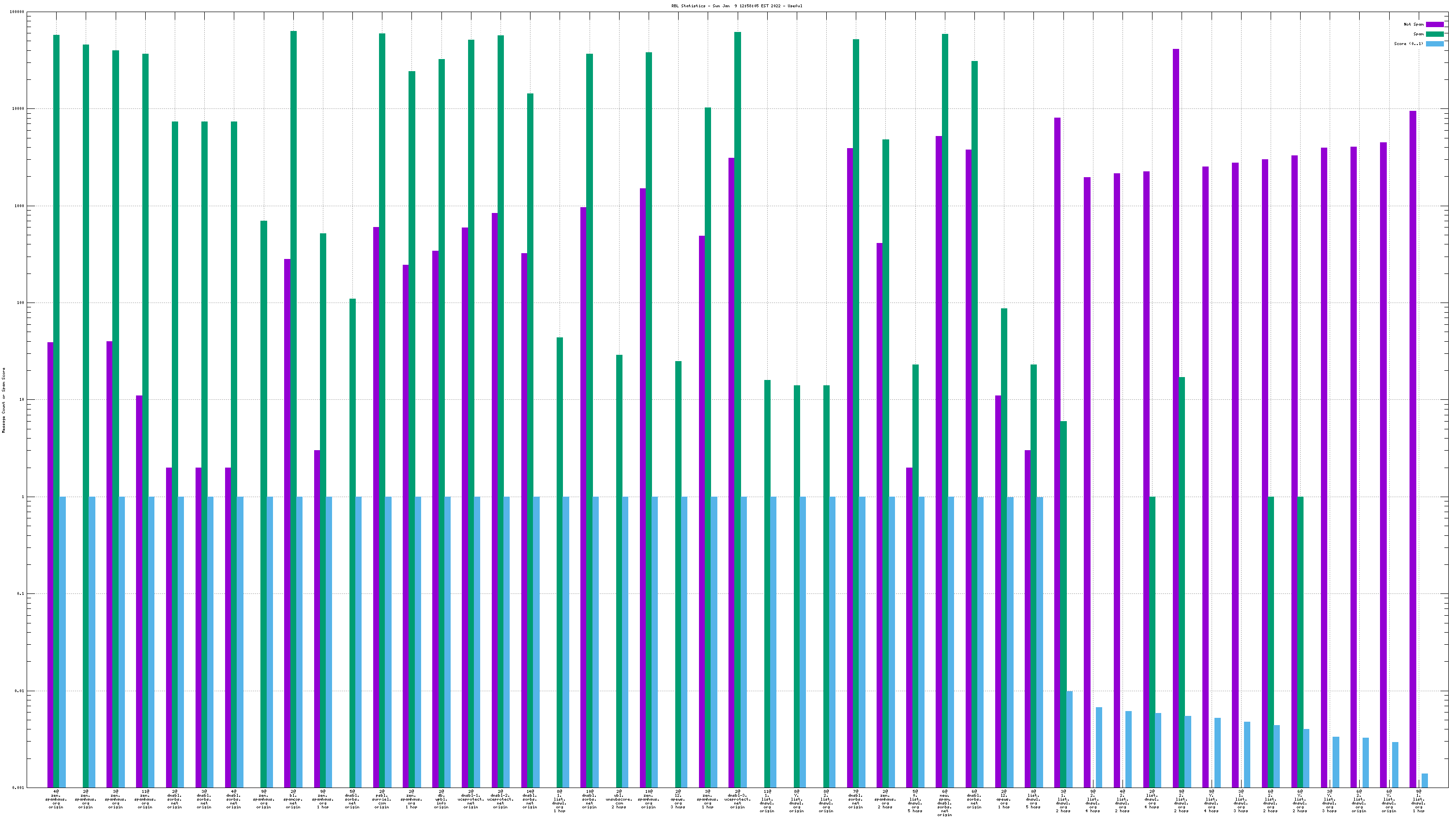The width and height of the screenshot is (1456, 819).
Task: Click the 0.001 y-axis tick label
Action: (19, 788)
